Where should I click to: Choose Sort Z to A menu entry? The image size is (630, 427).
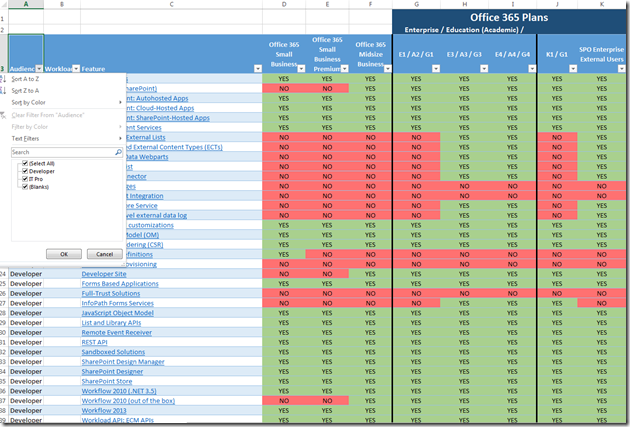tap(28, 90)
